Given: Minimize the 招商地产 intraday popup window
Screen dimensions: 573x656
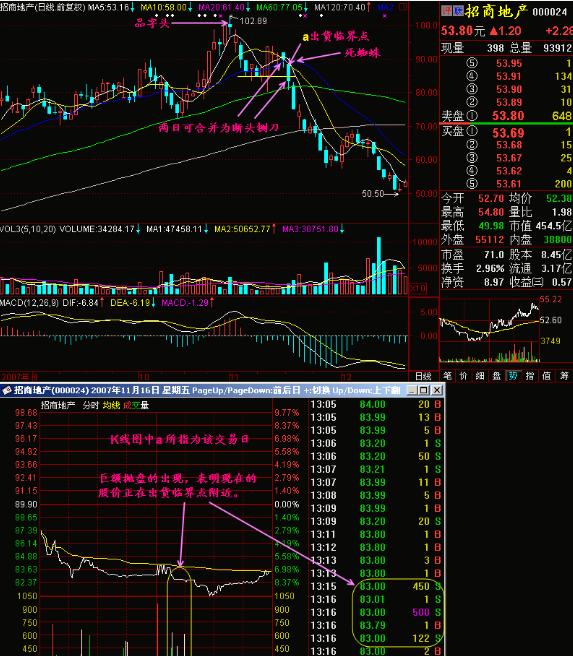Looking at the screenshot, I should point(412,390).
